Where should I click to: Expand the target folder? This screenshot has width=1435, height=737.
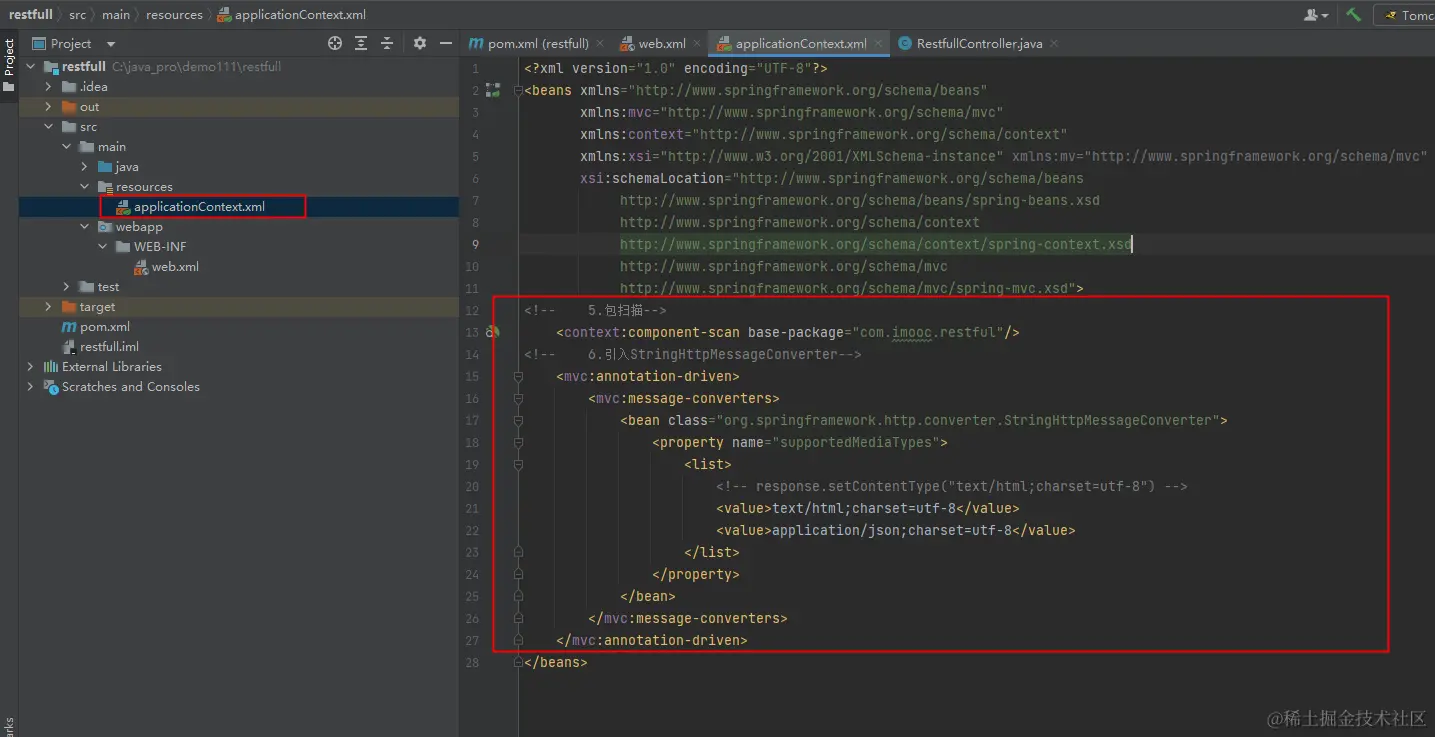coord(48,307)
